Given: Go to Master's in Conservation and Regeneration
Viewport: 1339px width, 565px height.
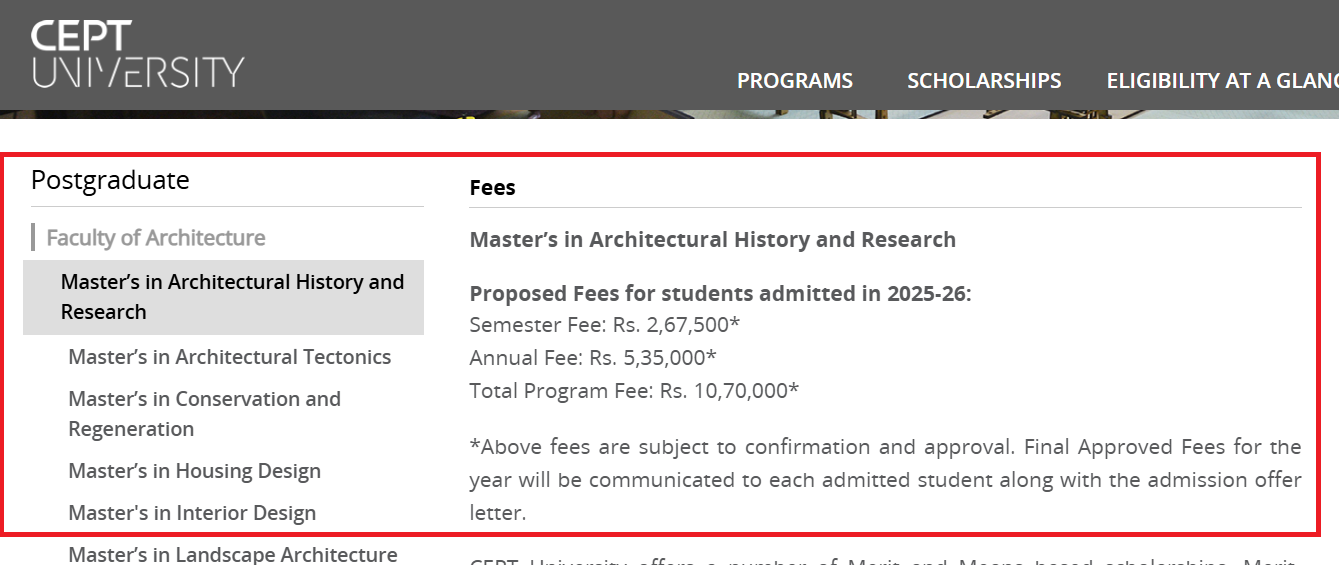Looking at the screenshot, I should [204, 413].
